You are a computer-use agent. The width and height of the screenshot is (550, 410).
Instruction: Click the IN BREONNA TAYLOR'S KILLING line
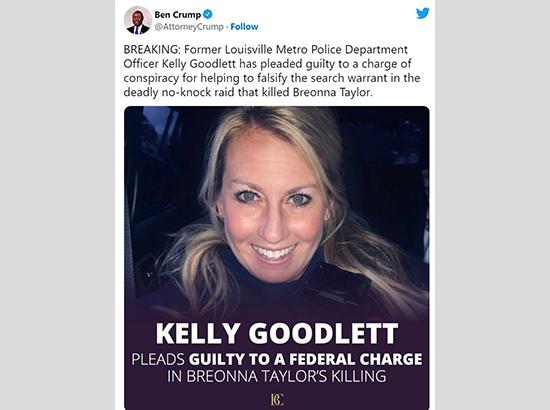coord(277,376)
